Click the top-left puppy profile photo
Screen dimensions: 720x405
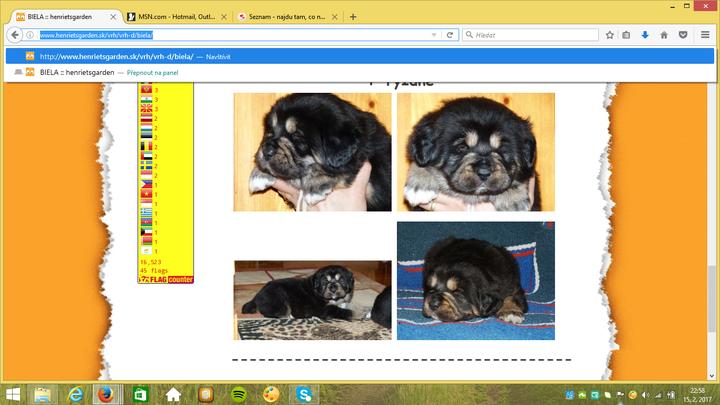pos(312,152)
